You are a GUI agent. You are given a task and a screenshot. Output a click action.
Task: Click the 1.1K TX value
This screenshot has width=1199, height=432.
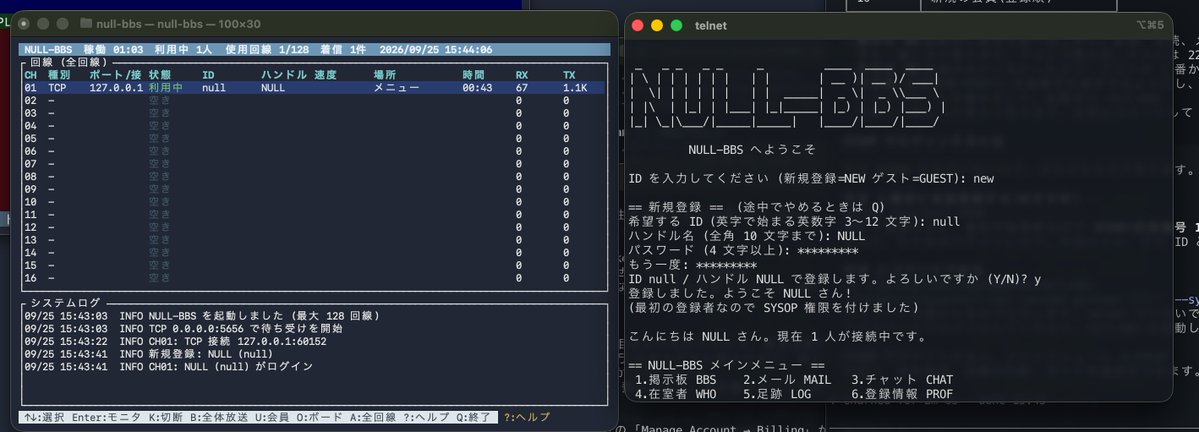(x=575, y=88)
